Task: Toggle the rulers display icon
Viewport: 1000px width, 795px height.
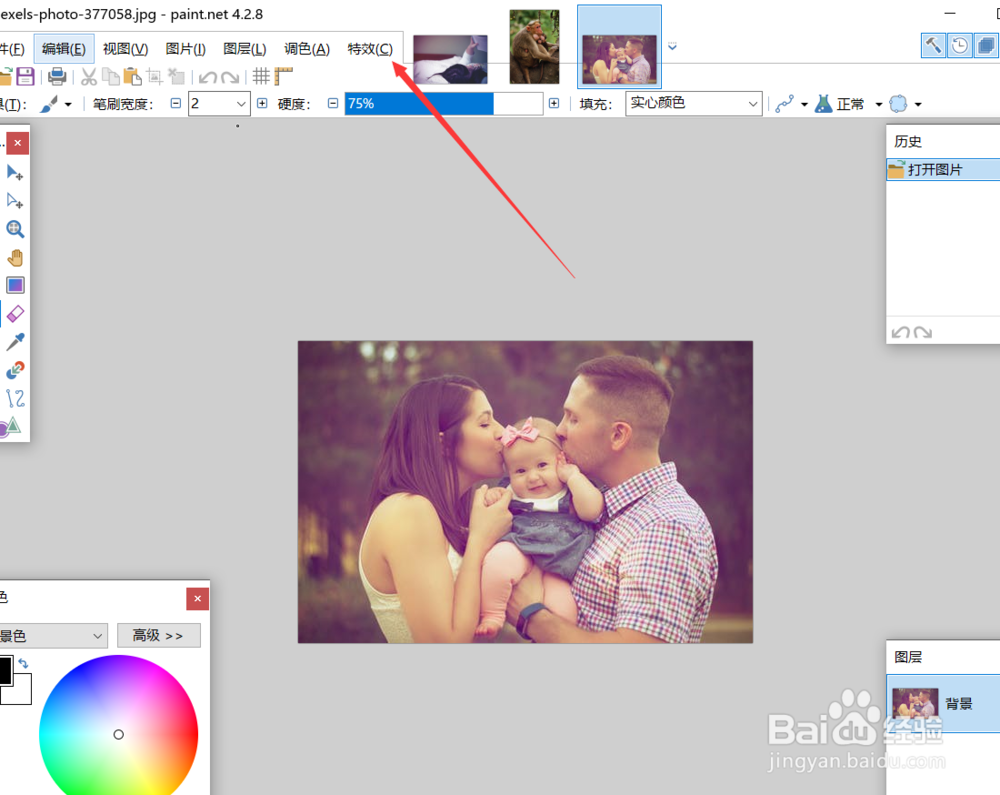Action: click(281, 76)
